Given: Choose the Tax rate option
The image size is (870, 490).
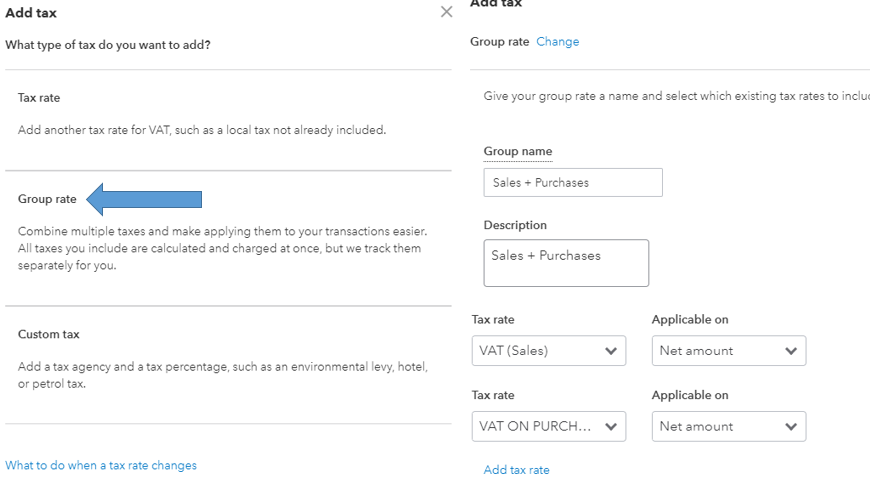Looking at the screenshot, I should coord(39,98).
